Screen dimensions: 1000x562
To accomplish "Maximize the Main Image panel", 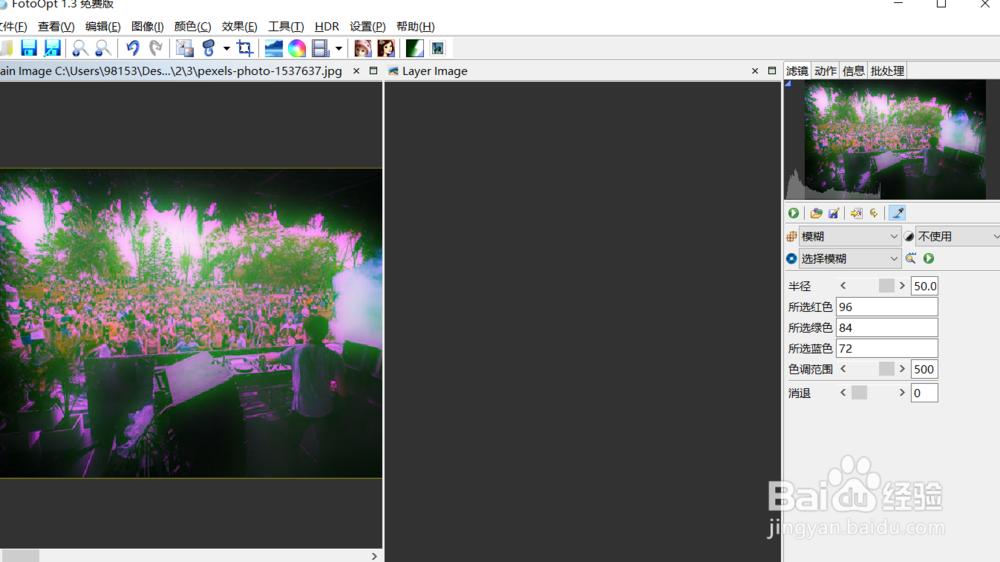I will [x=374, y=71].
